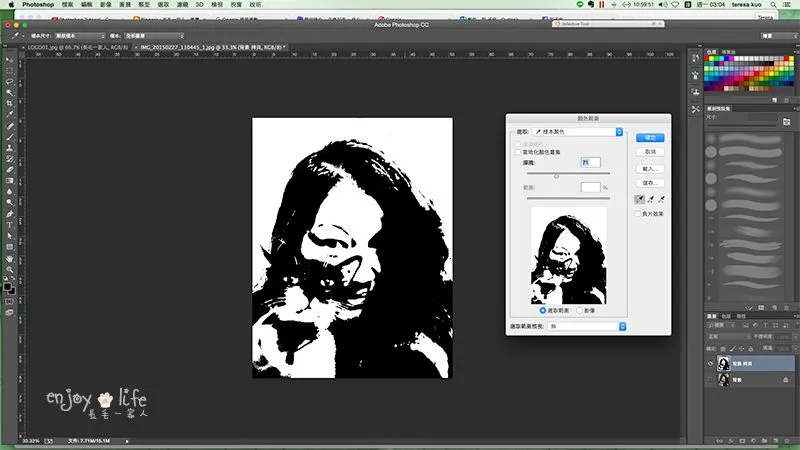This screenshot has width=800, height=450.
Task: Choose the Add to Sample eyedropper
Action: tap(651, 199)
